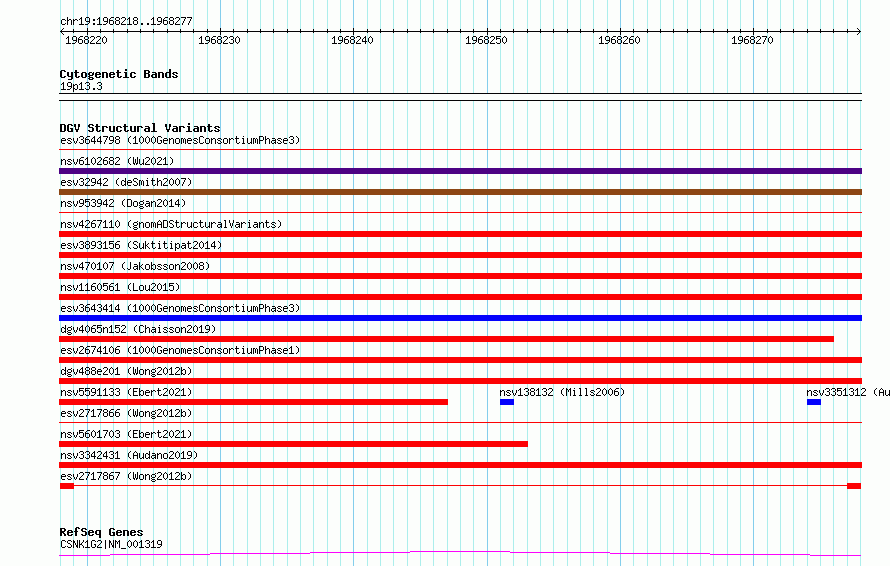Click the left red block of esv2717867
This screenshot has width=890, height=566.
point(67,486)
